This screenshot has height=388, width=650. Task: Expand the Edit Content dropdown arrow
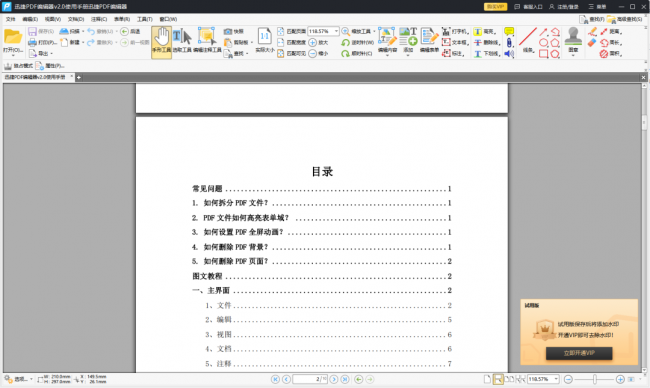pos(387,56)
